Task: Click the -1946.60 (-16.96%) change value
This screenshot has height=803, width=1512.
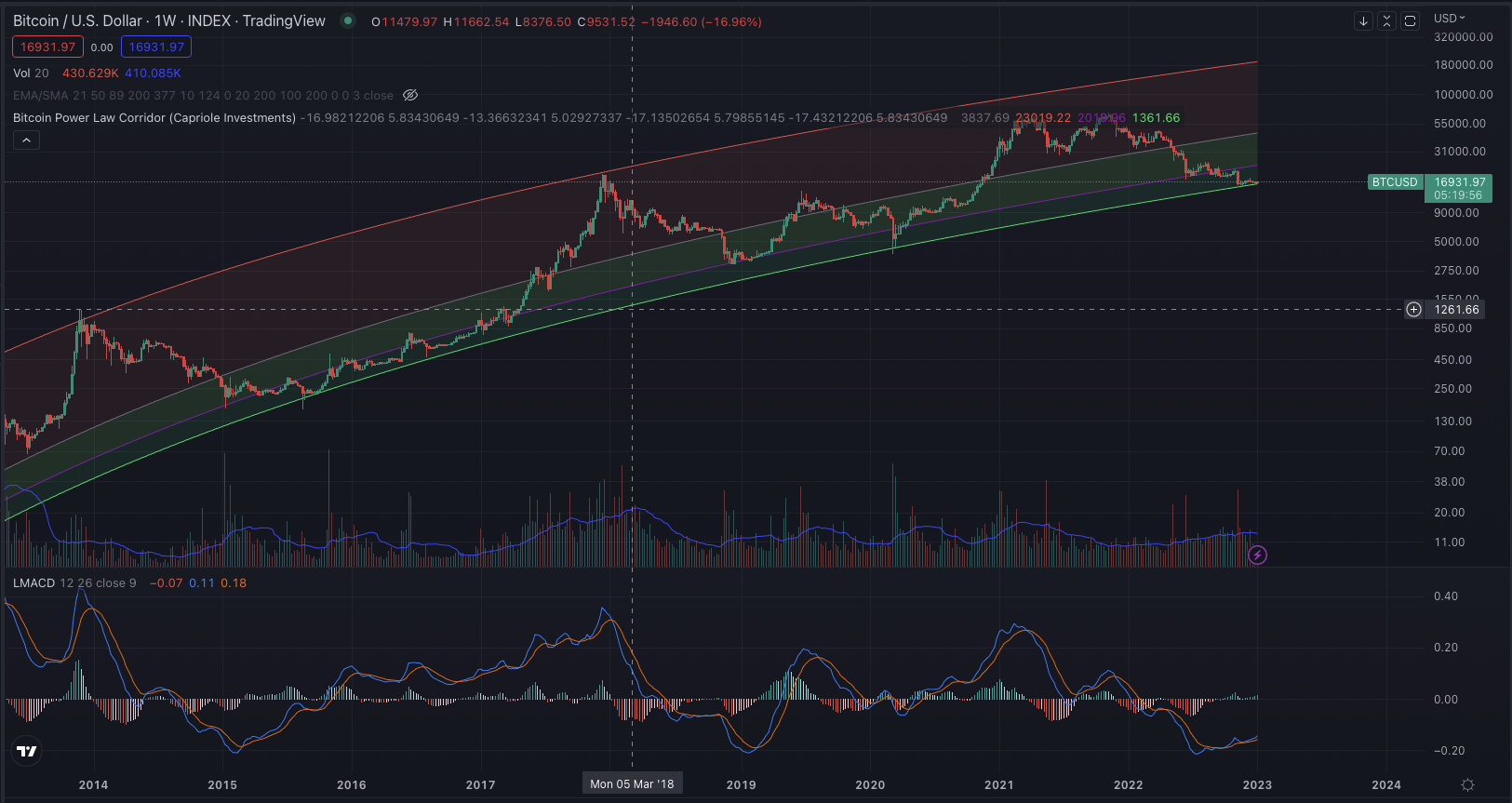Action: [x=702, y=21]
